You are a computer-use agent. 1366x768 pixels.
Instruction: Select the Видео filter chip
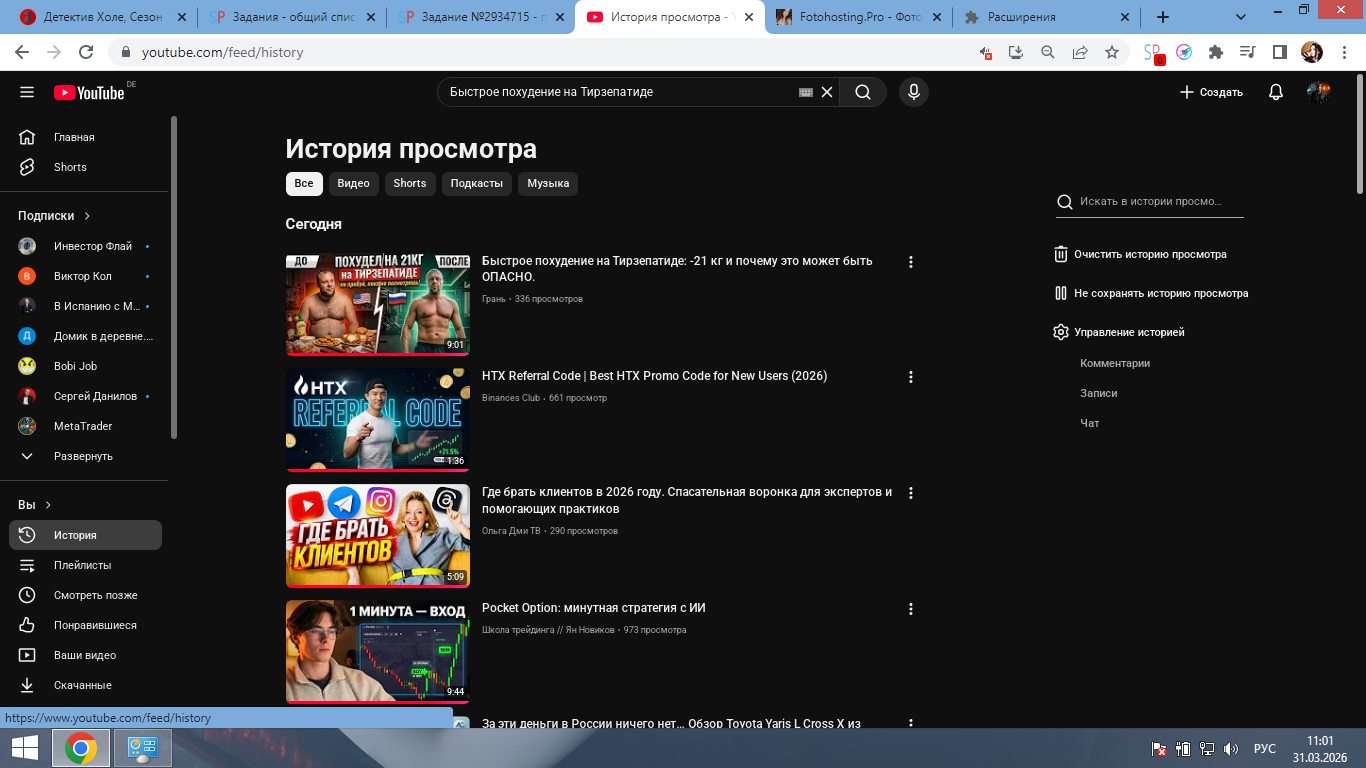(353, 183)
